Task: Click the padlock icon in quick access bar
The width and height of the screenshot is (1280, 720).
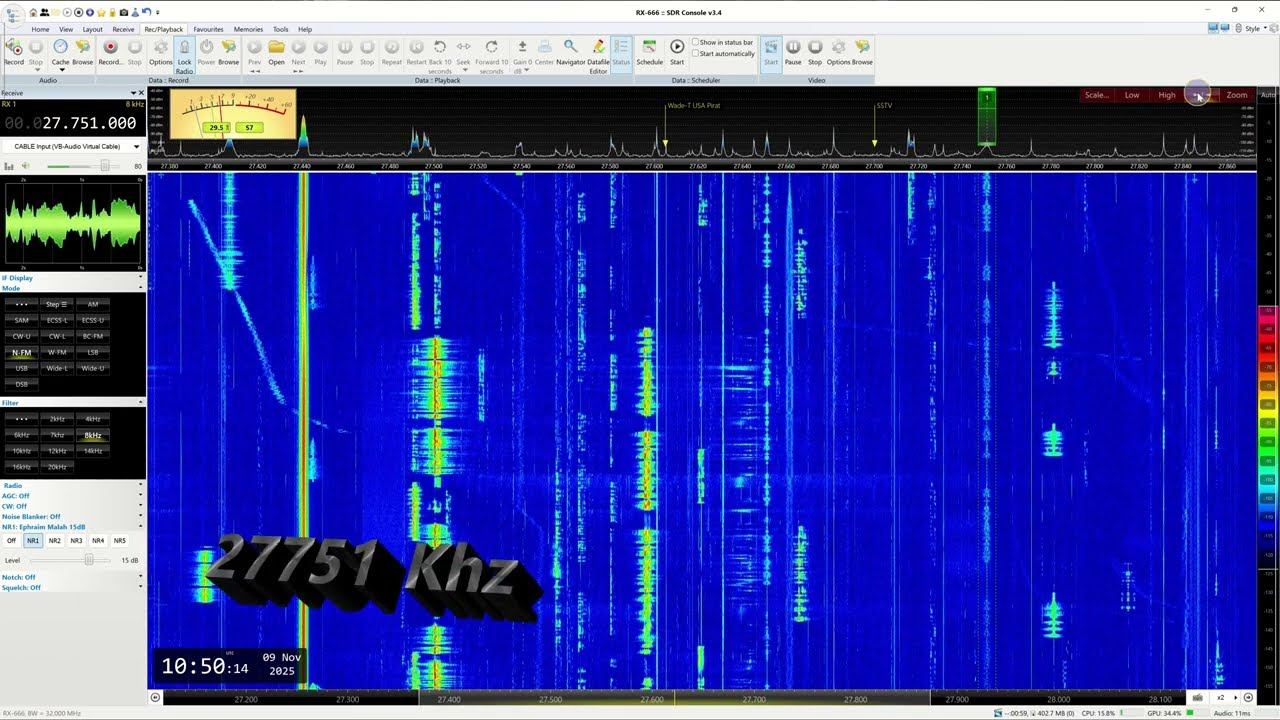Action: coord(112,12)
